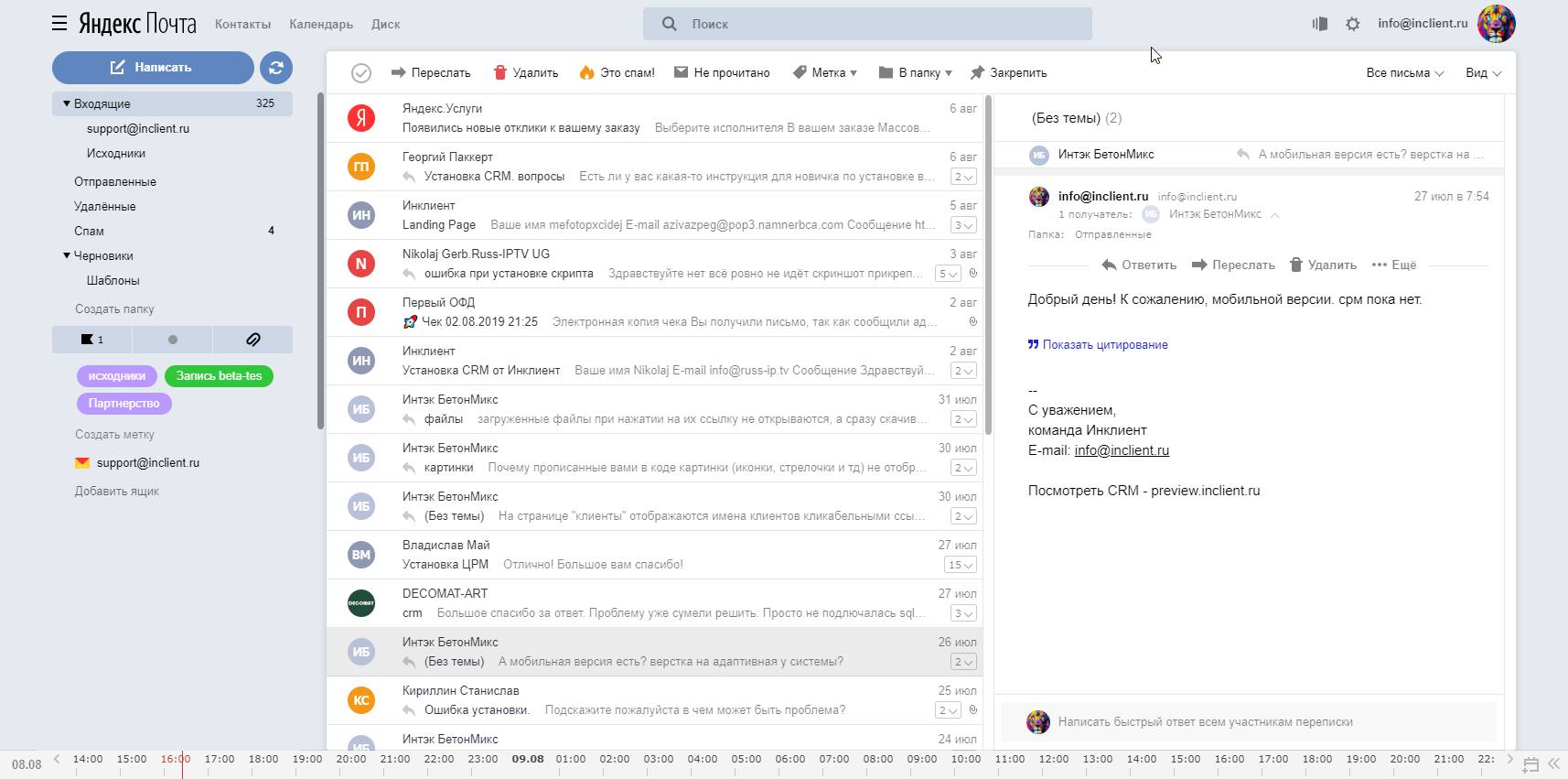Collapse the timeline with double-arrow icon
Image resolution: width=1568 pixels, height=779 pixels.
tap(1553, 763)
